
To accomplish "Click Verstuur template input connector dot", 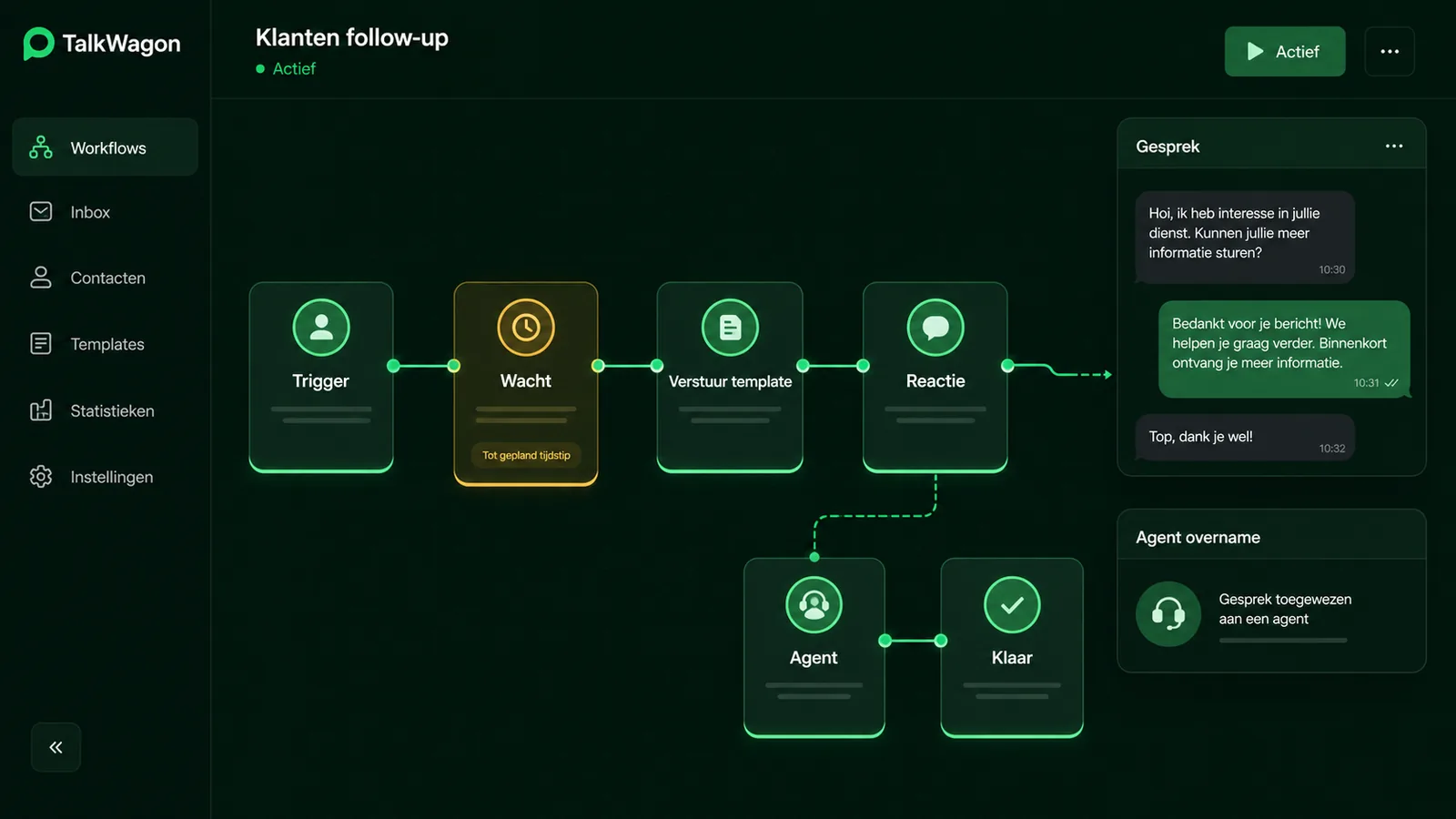I will click(657, 366).
